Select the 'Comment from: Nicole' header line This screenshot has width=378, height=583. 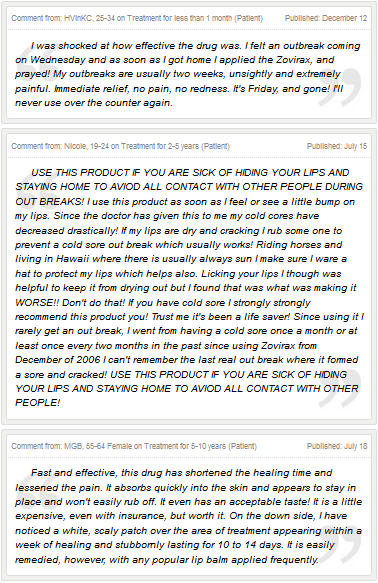click(x=120, y=146)
